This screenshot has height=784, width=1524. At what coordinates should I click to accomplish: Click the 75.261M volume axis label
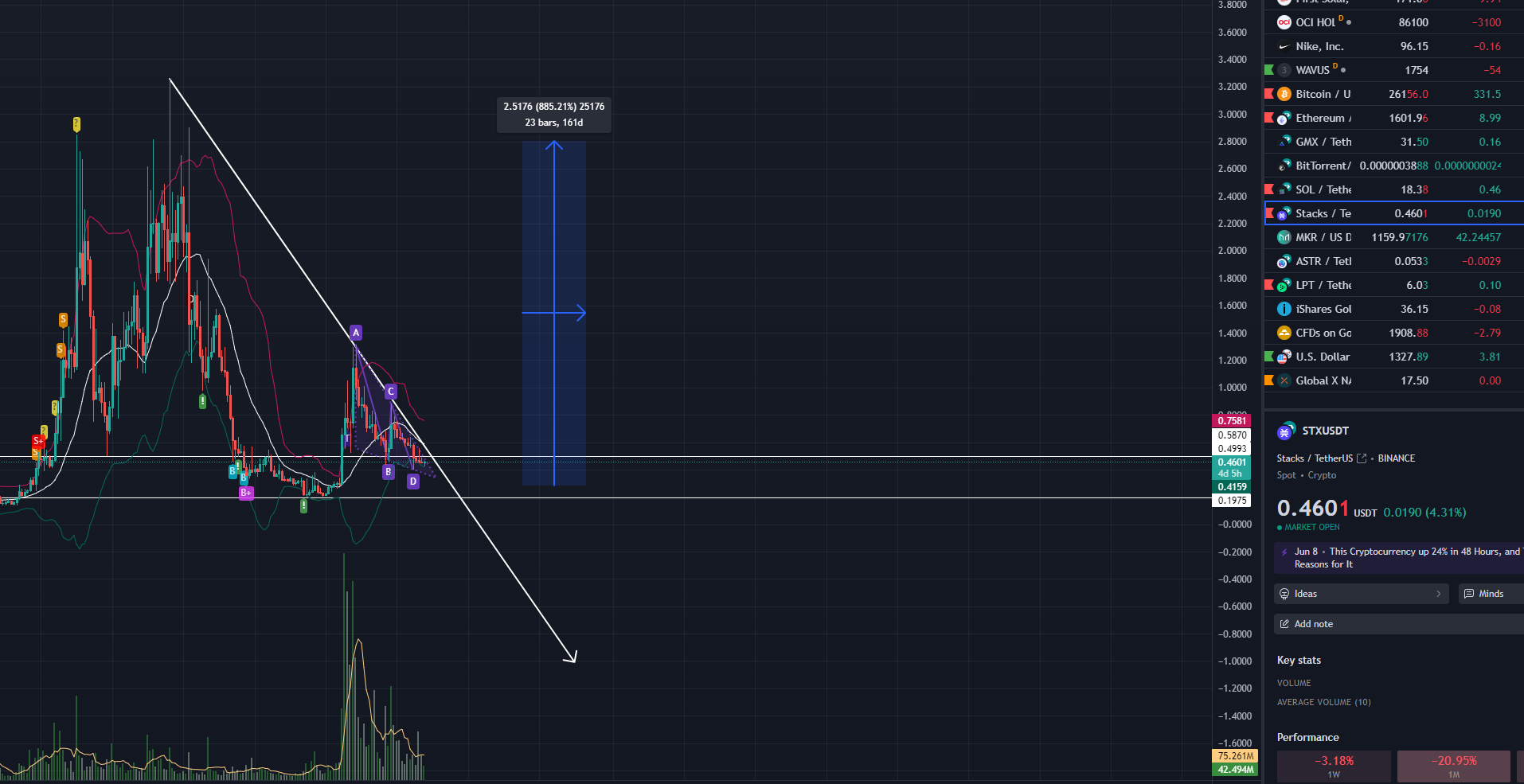[1235, 756]
